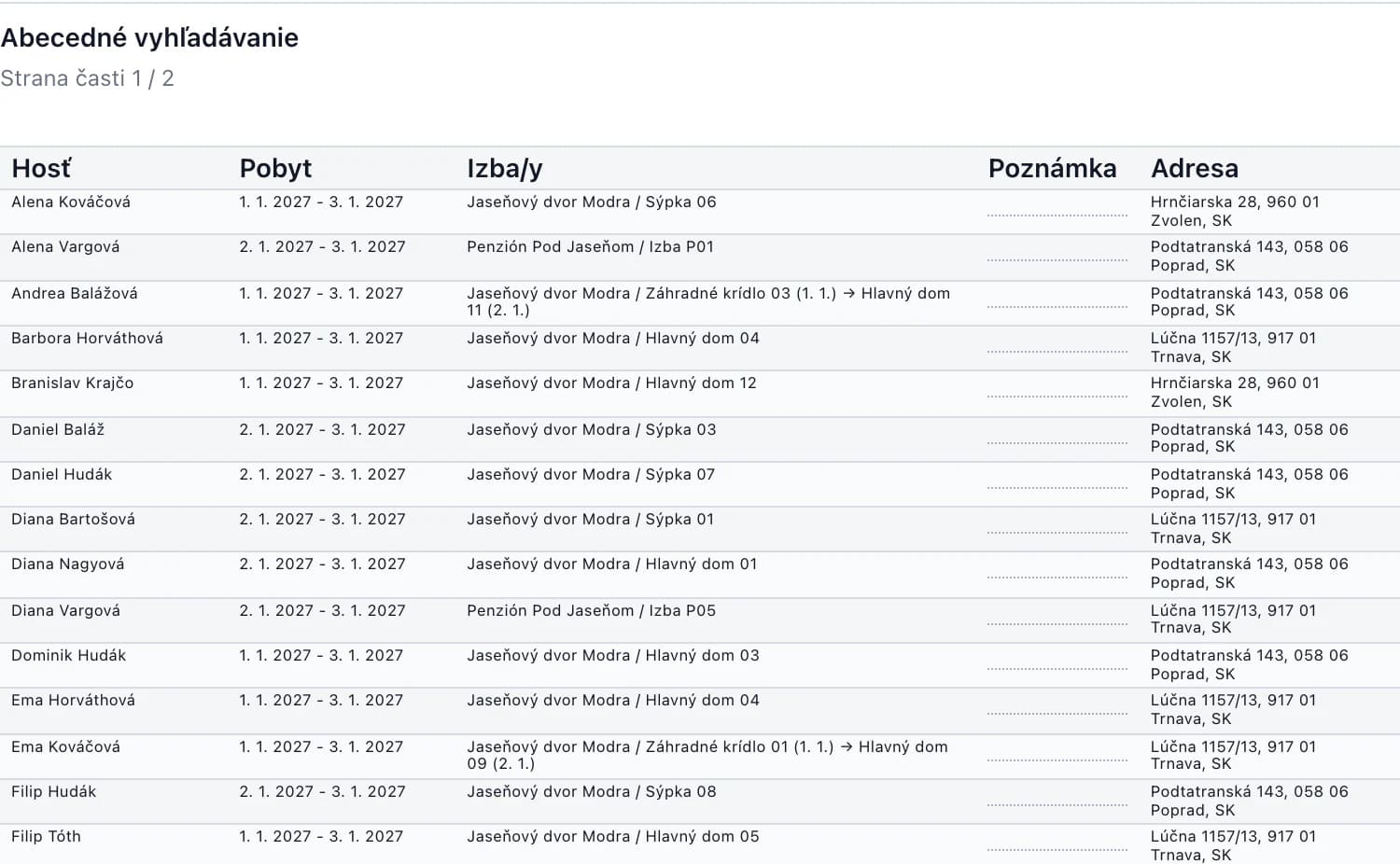Screen dimensions: 1400x864
Task: Select room "Penzión Pod Jaseňom / Izba P05"
Action: [591, 610]
